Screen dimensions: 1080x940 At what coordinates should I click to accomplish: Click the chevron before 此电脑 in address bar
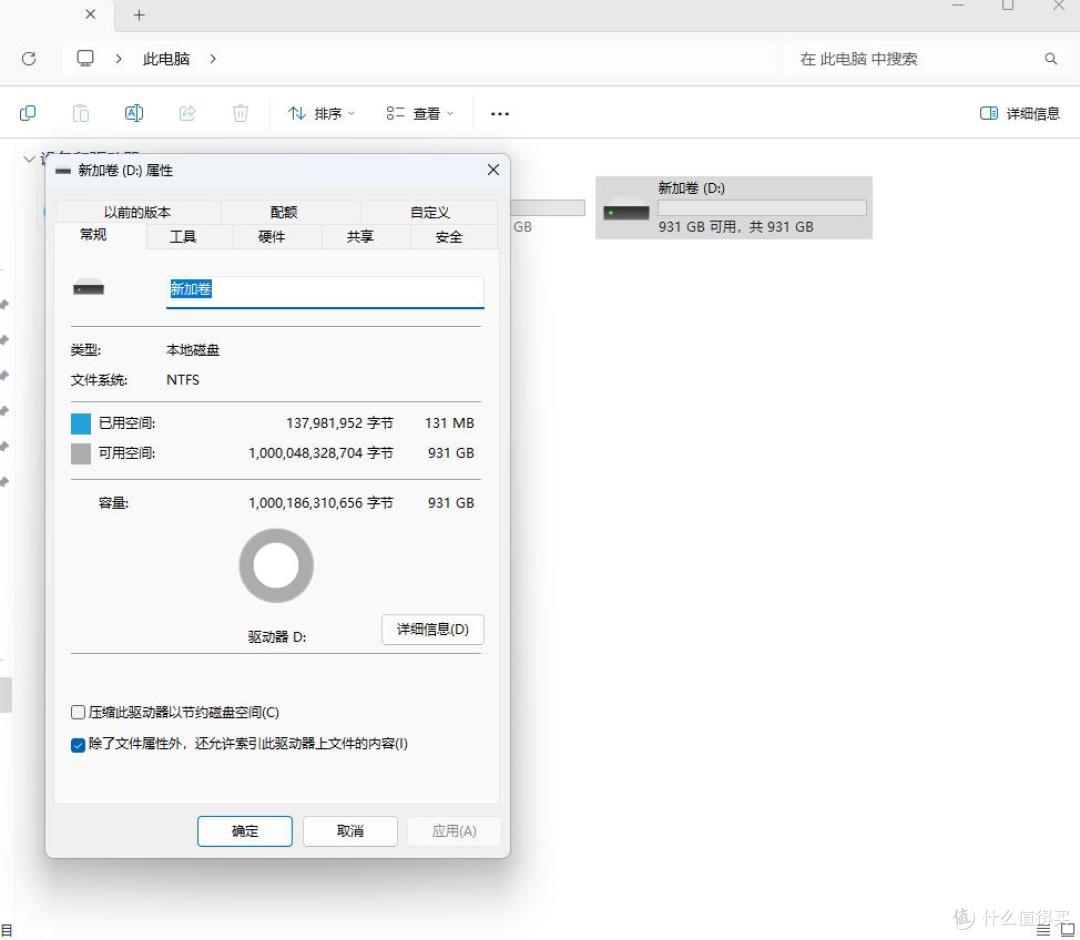[x=118, y=59]
